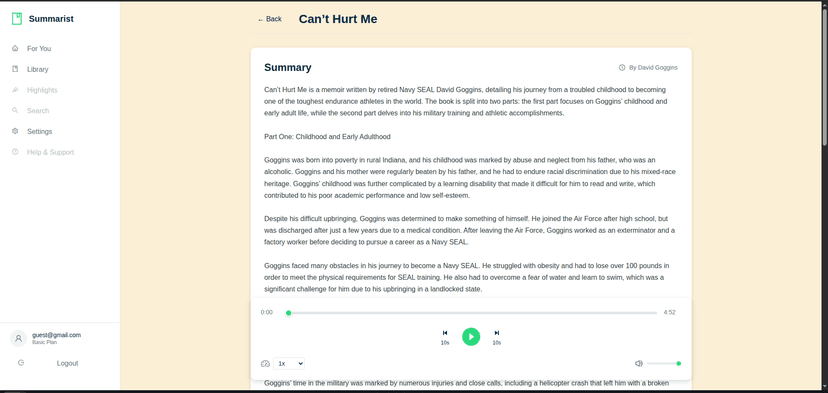
Task: Click the green seek handle at 0:00
Action: tap(288, 313)
